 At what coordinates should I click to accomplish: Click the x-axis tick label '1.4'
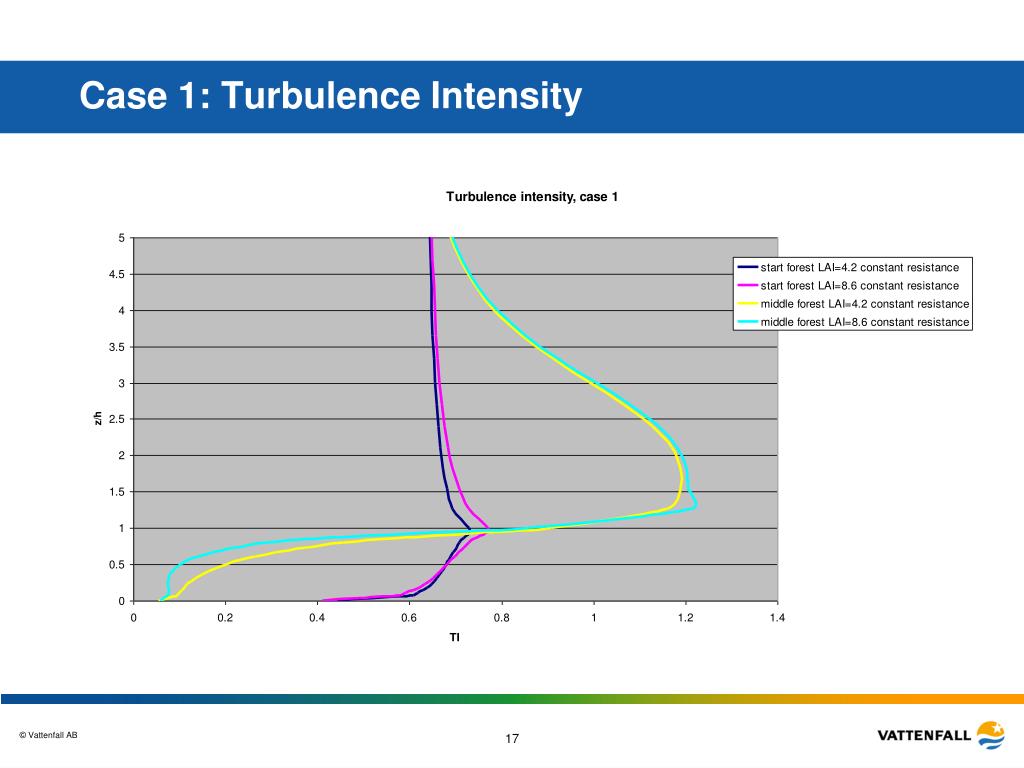777,618
